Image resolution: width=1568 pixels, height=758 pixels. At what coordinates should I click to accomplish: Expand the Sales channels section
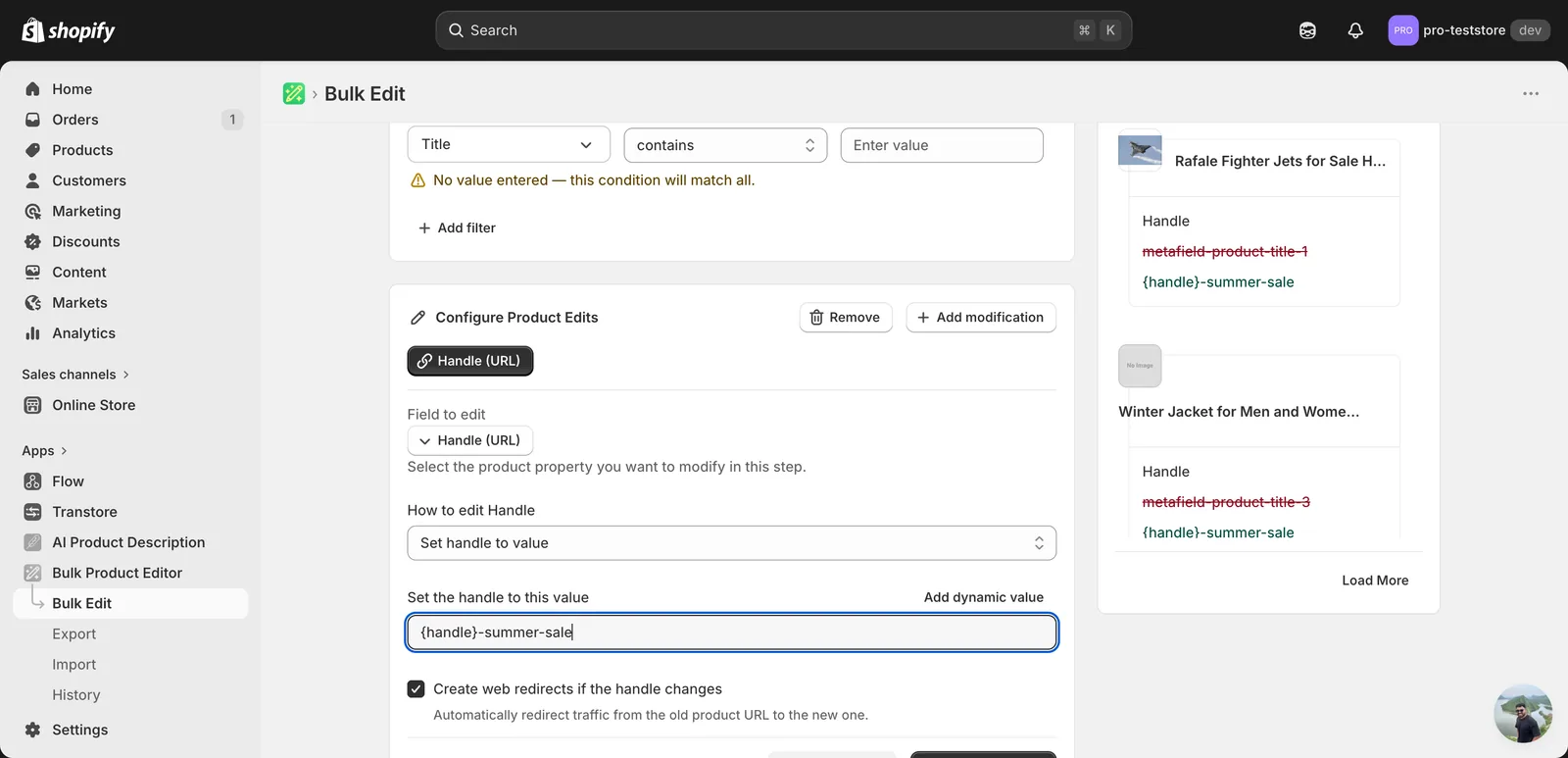[75, 375]
